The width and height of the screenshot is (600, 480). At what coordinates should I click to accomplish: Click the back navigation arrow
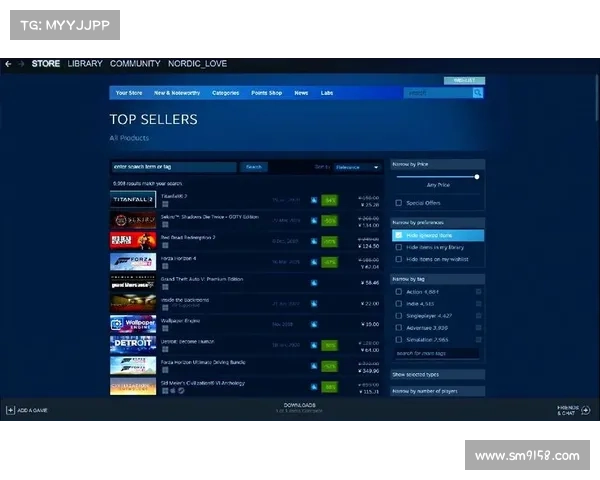click(x=8, y=64)
